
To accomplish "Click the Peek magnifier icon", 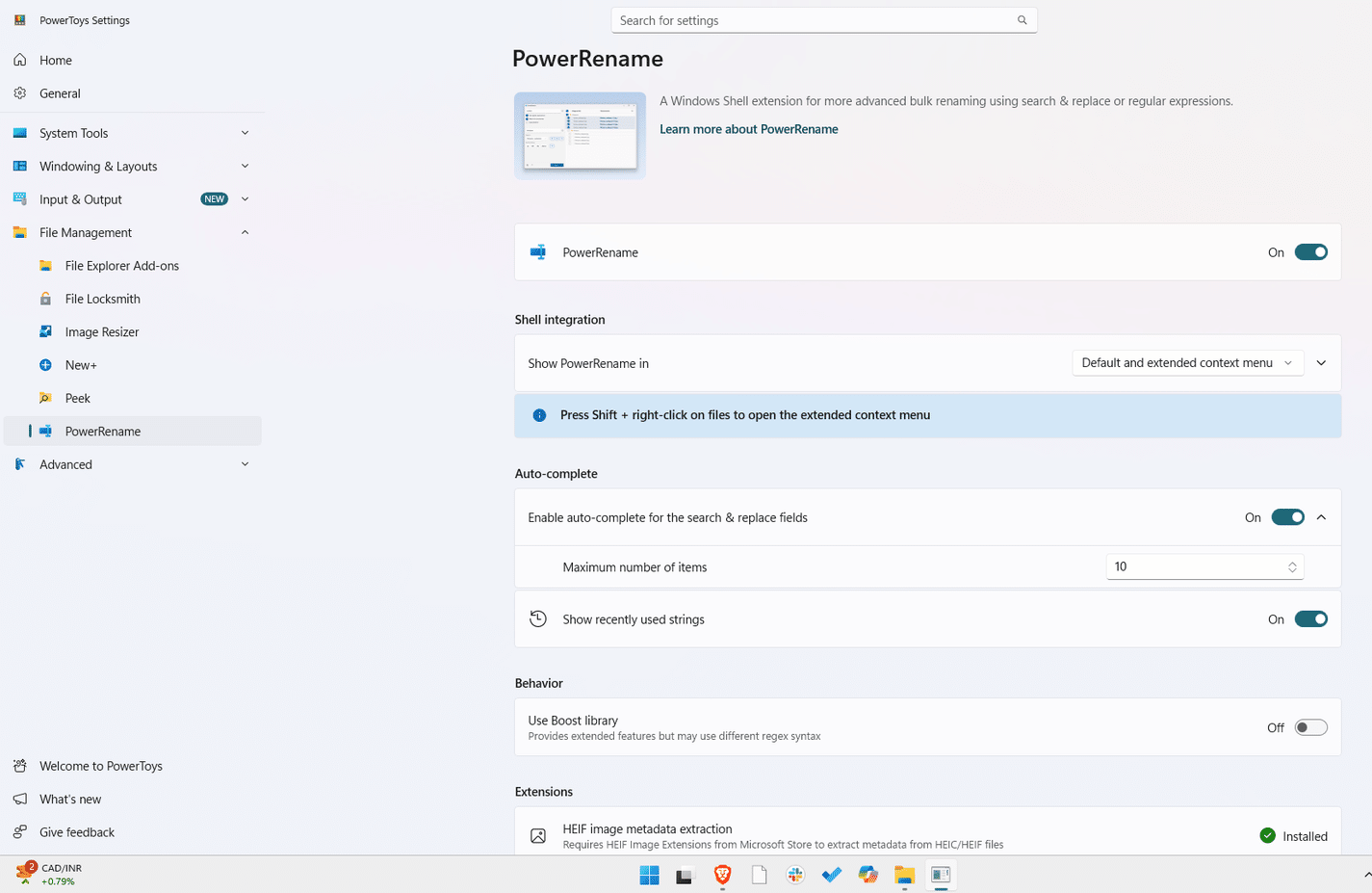I will 45,398.
